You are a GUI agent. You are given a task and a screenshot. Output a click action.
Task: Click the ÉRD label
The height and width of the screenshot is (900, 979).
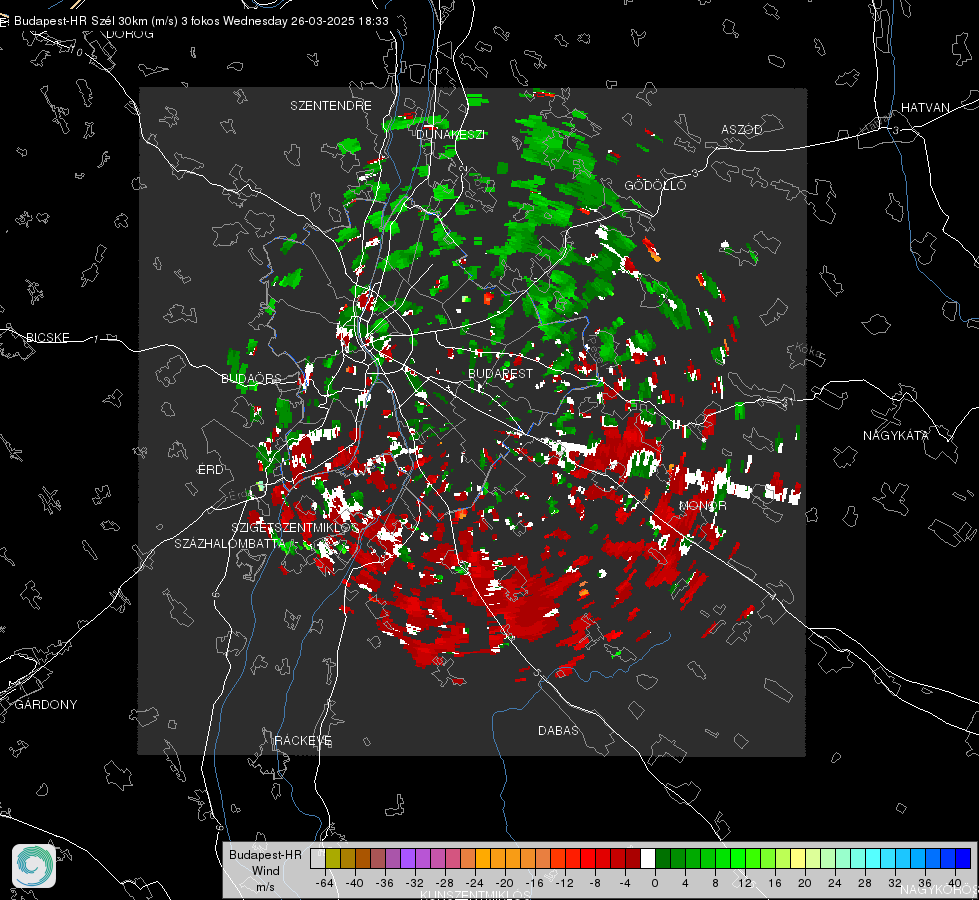[x=210, y=470]
